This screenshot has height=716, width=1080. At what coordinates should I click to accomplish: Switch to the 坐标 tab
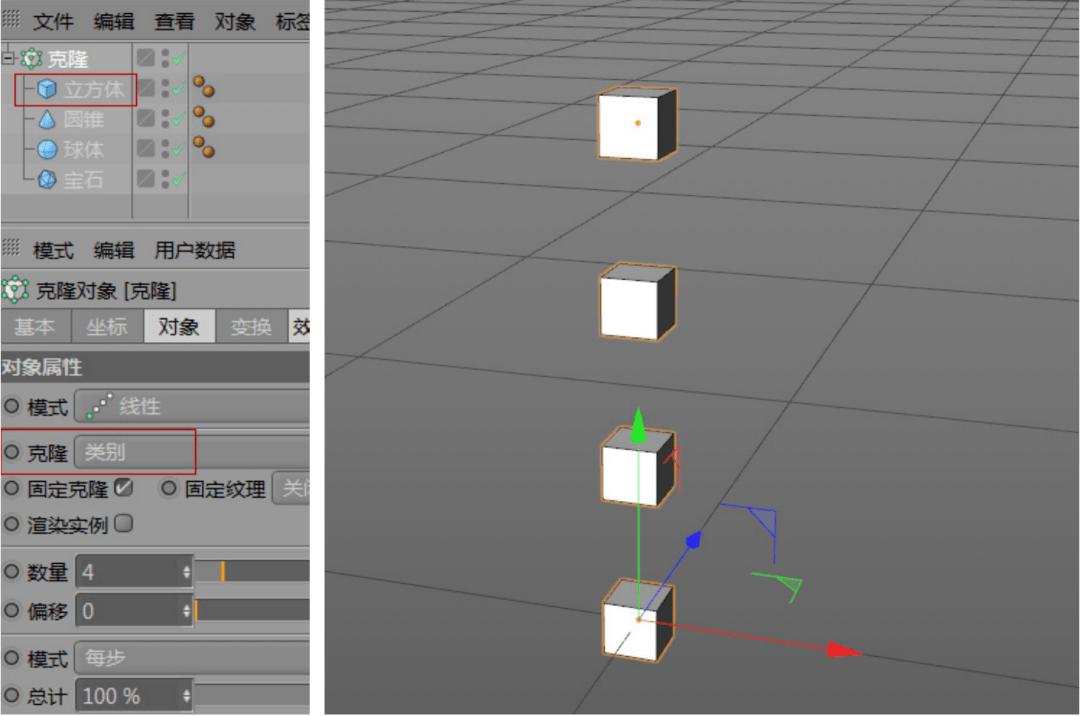pos(107,326)
